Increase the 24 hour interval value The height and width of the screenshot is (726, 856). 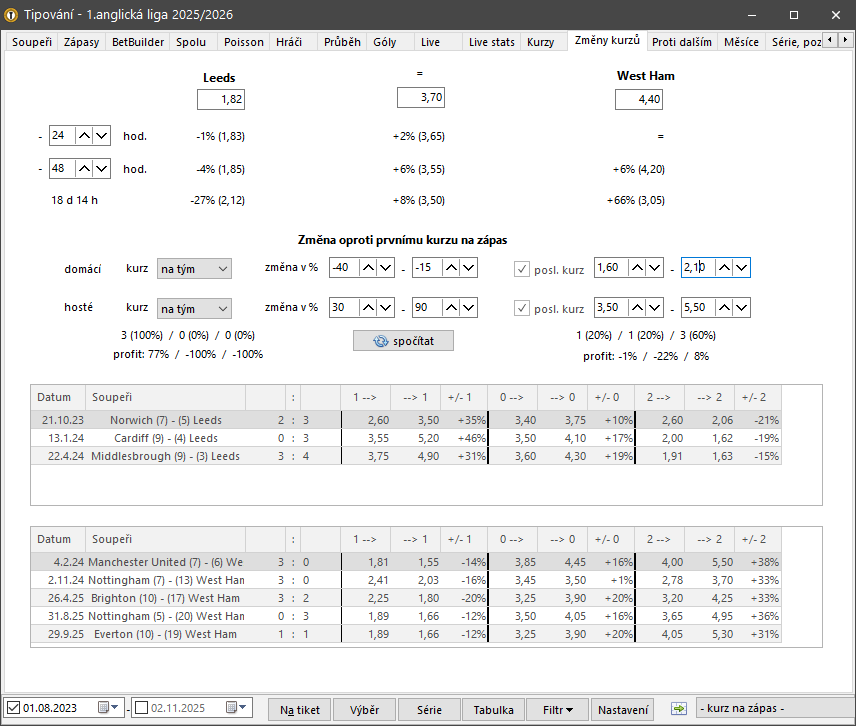(85, 135)
